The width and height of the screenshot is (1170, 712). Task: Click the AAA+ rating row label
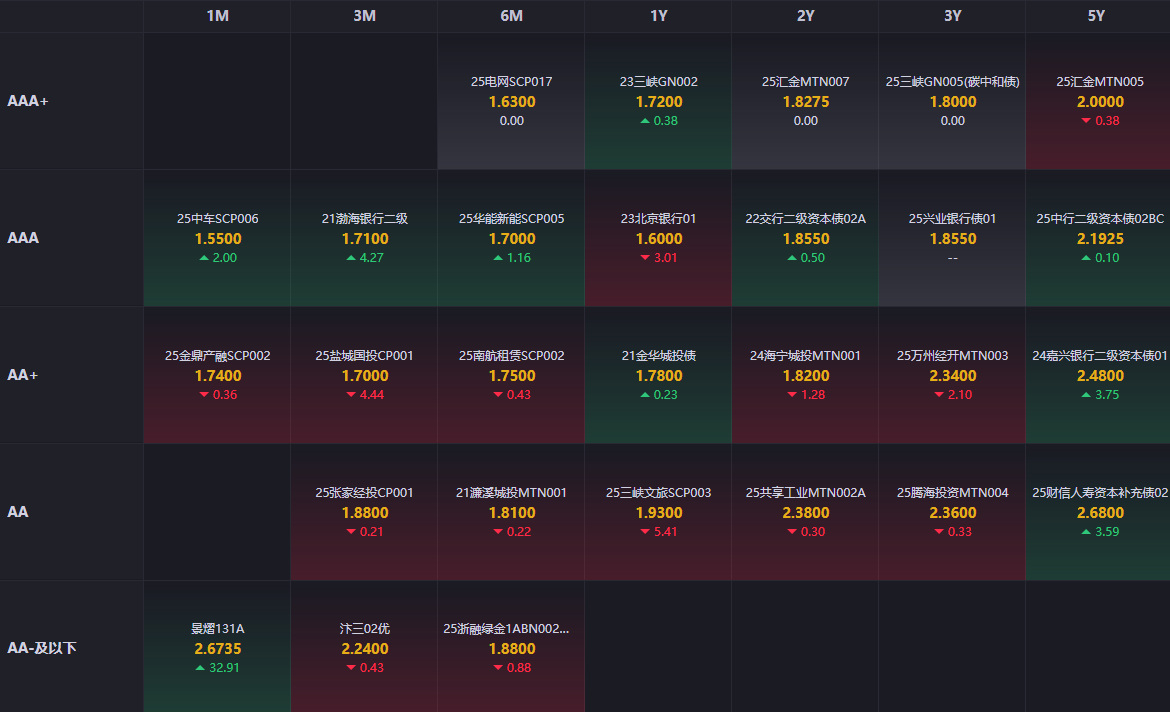point(28,101)
